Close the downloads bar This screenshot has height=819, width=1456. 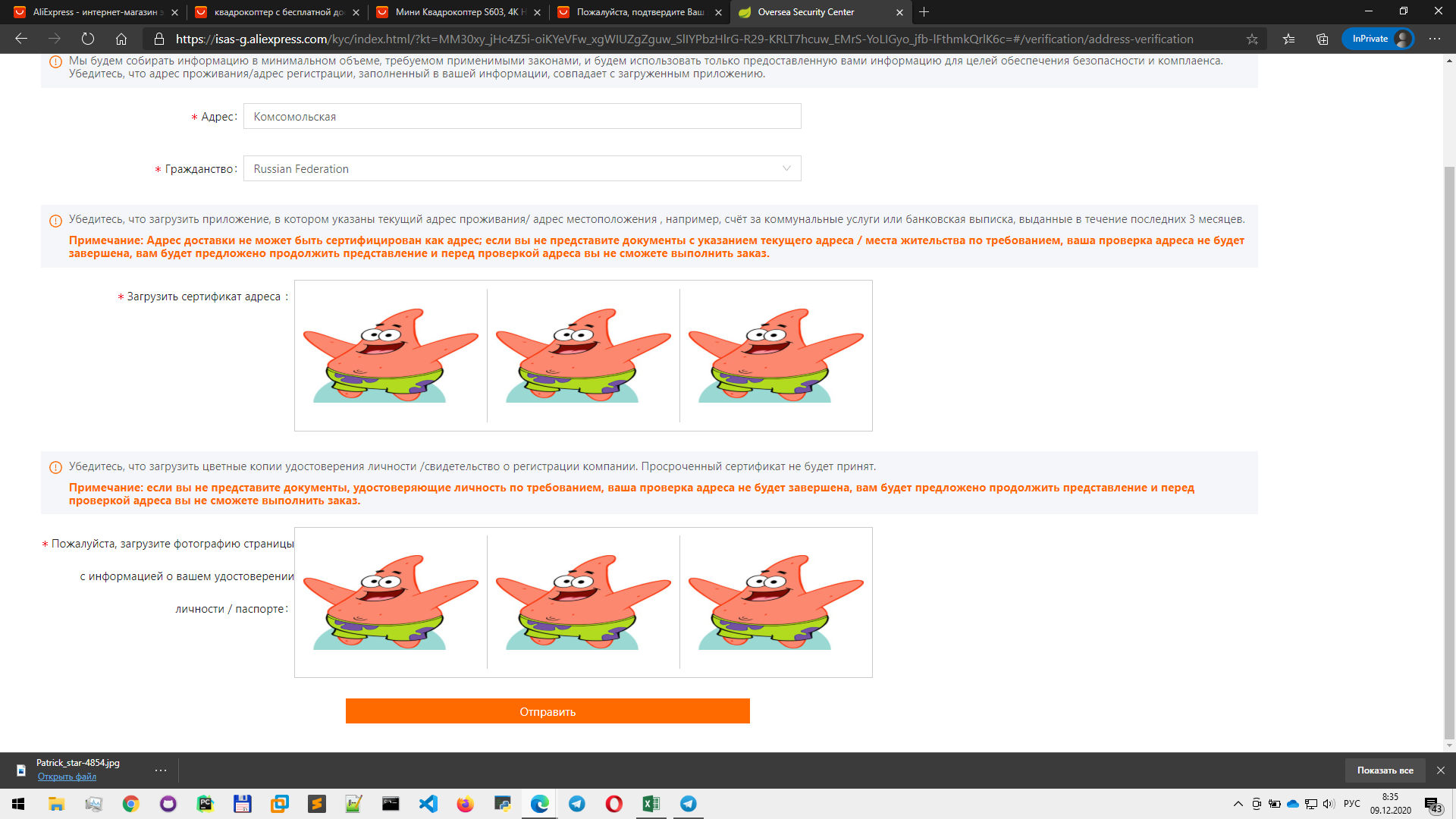coord(1441,770)
